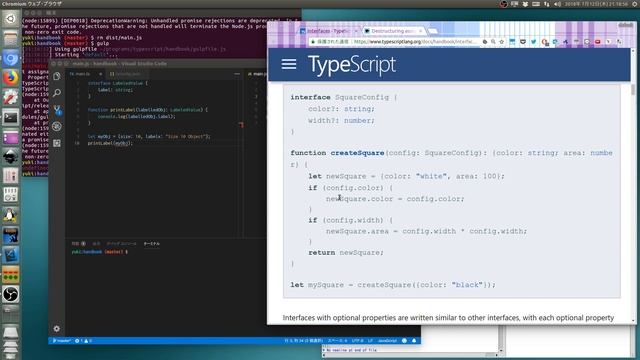Switch to Destructuring browser tab
Image resolution: width=640 pixels, height=360 pixels.
coord(393,31)
